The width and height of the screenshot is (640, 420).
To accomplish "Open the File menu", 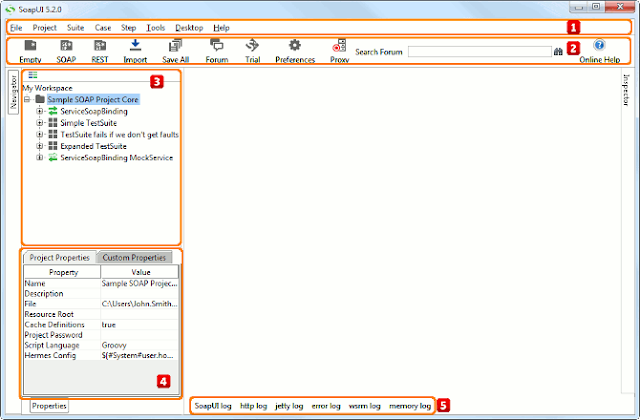I will 16,28.
